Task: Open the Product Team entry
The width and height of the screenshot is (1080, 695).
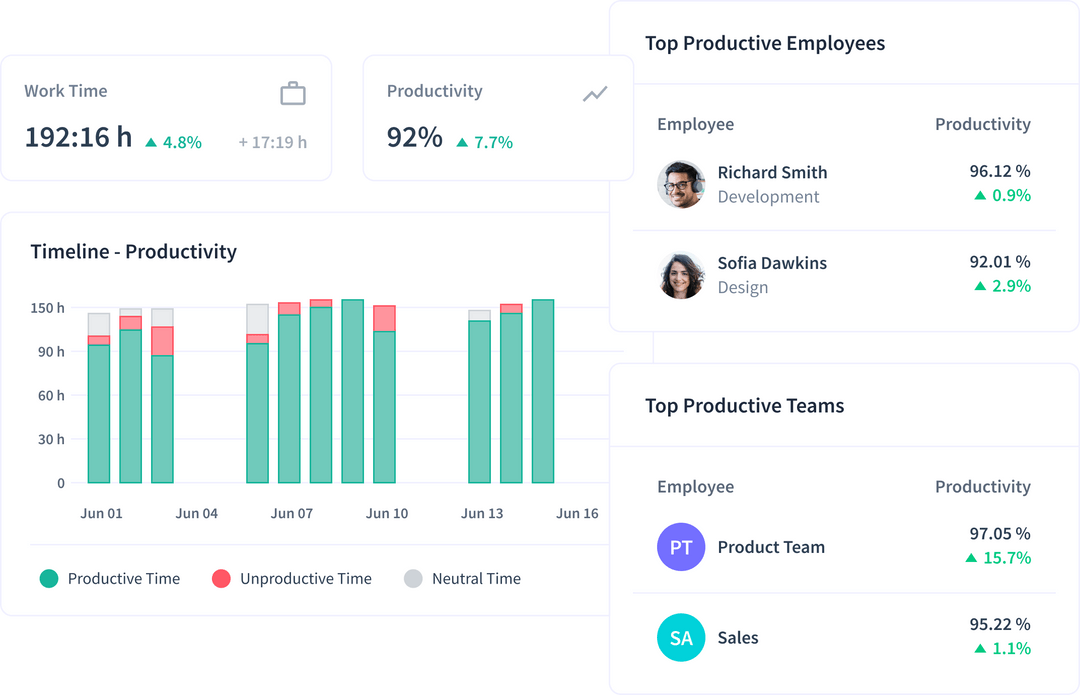Action: [771, 547]
